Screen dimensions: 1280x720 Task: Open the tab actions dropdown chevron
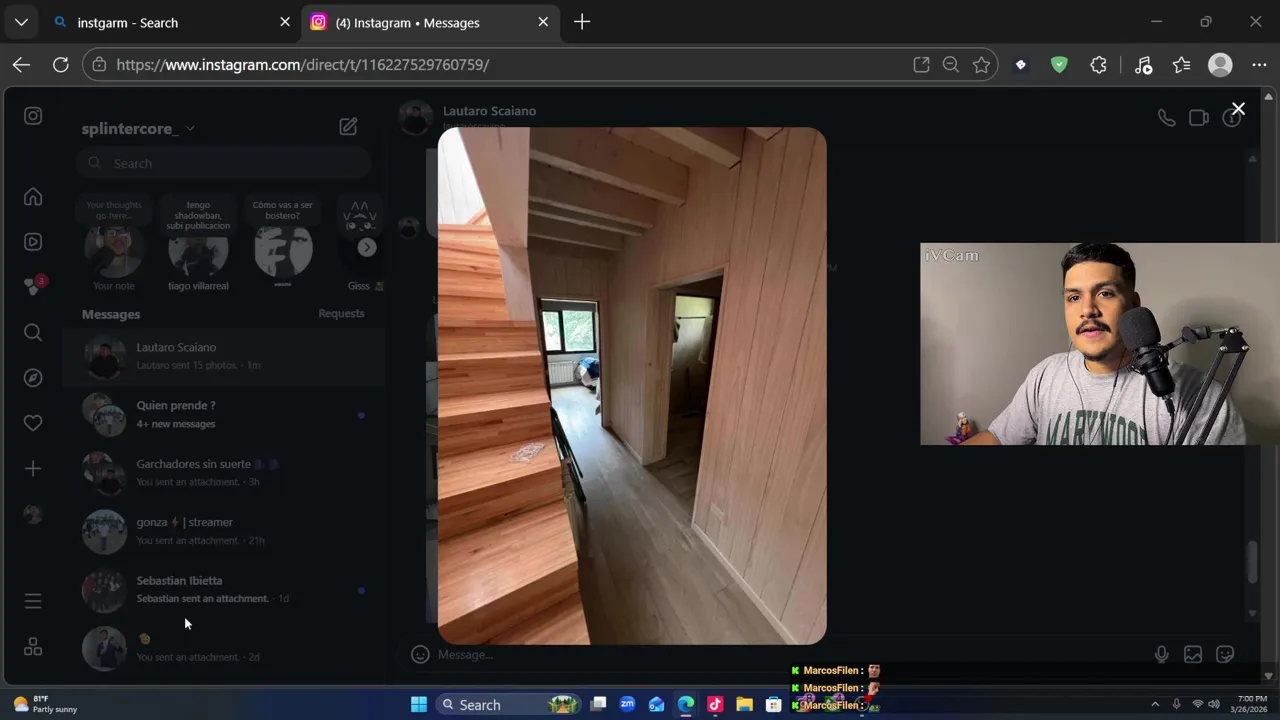click(21, 22)
